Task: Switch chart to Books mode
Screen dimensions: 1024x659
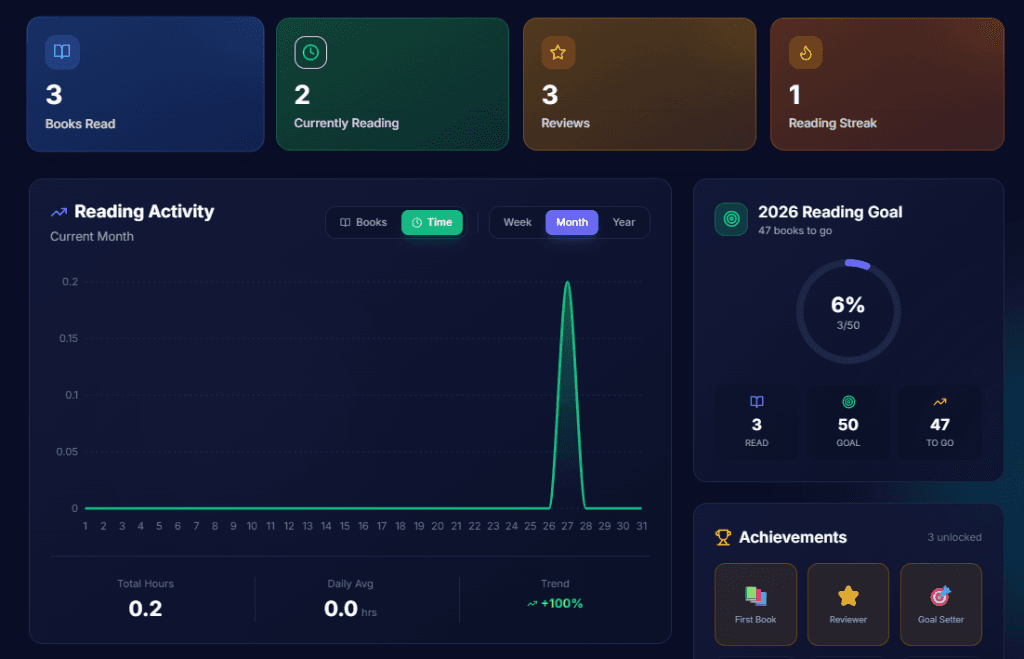Action: pos(364,222)
